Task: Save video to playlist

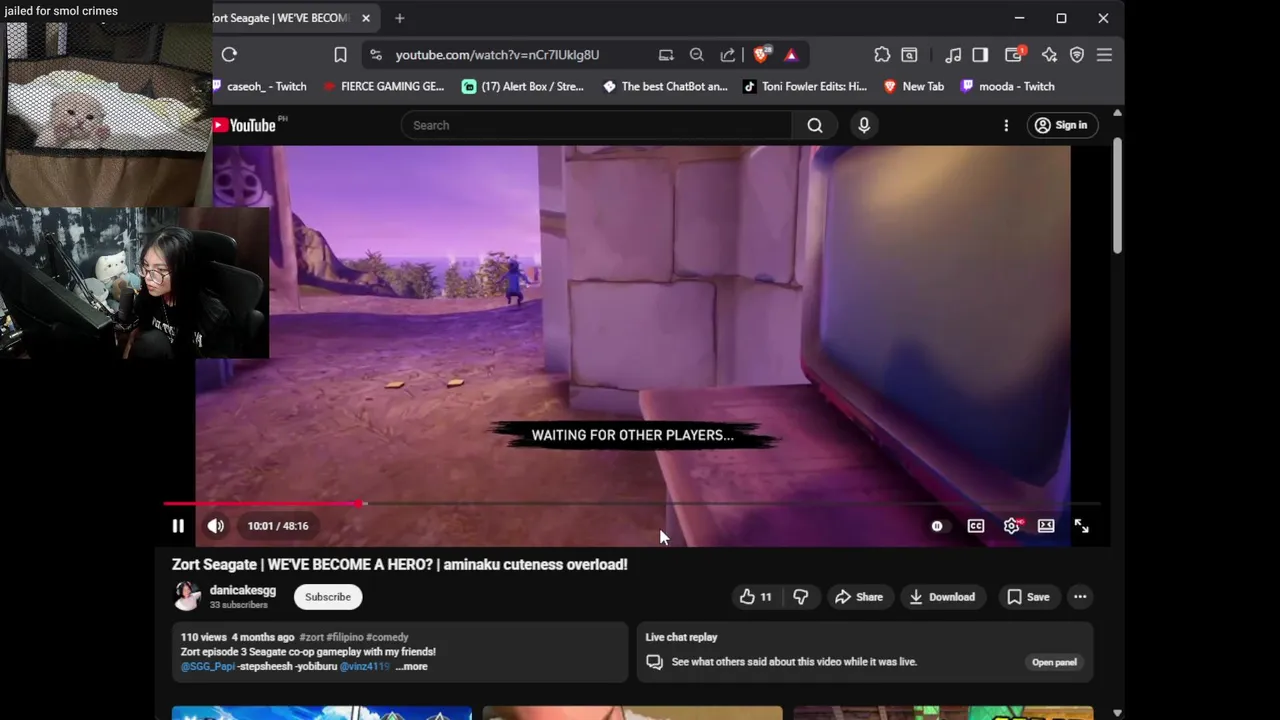Action: pyautogui.click(x=1028, y=597)
